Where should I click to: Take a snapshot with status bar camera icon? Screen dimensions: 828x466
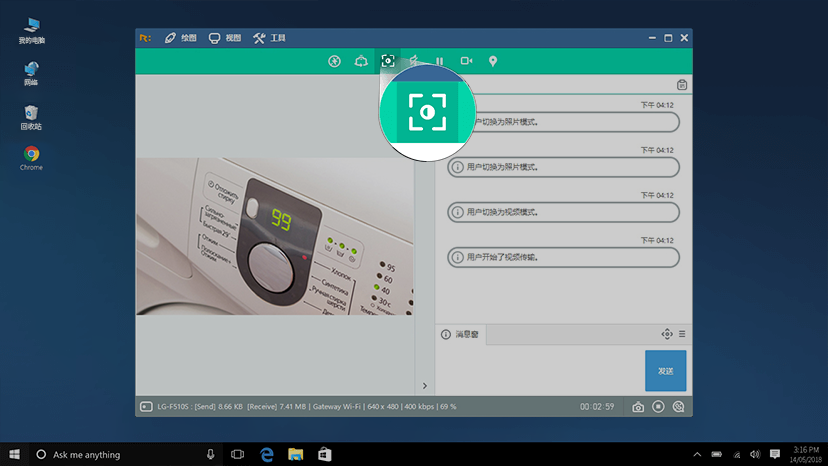pos(638,407)
